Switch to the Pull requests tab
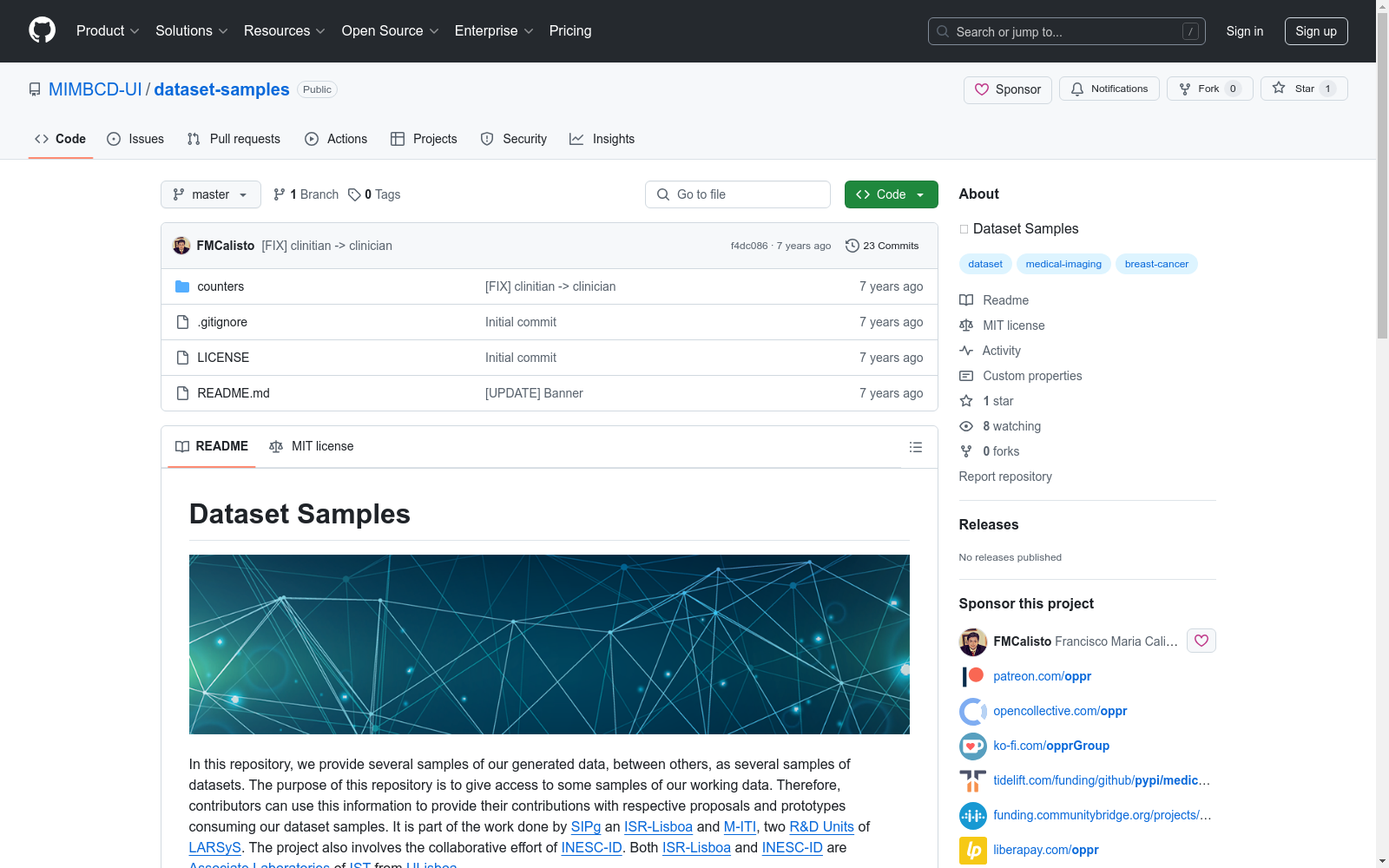Image resolution: width=1389 pixels, height=868 pixels. click(x=234, y=139)
